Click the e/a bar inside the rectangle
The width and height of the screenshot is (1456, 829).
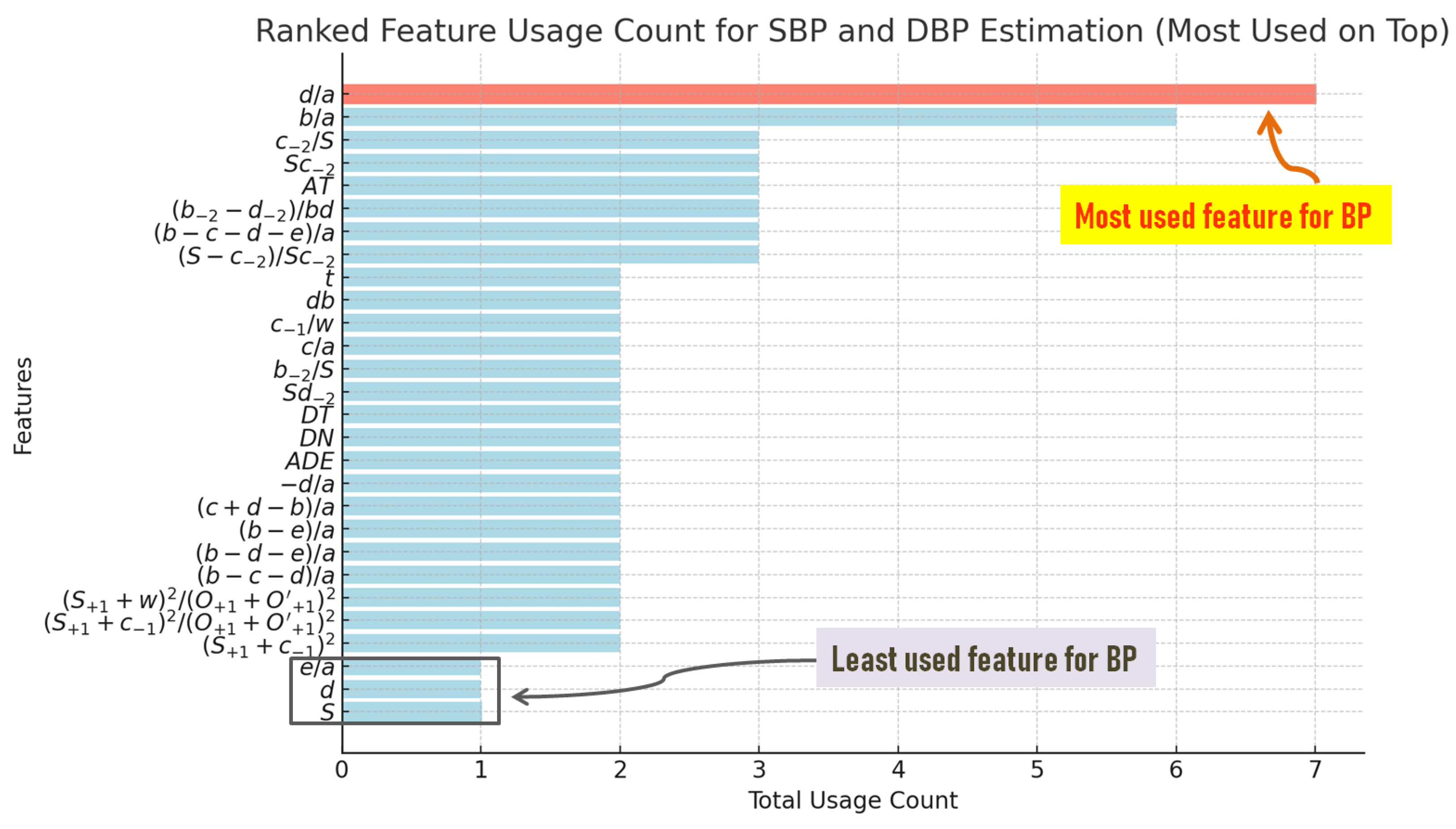click(x=411, y=667)
